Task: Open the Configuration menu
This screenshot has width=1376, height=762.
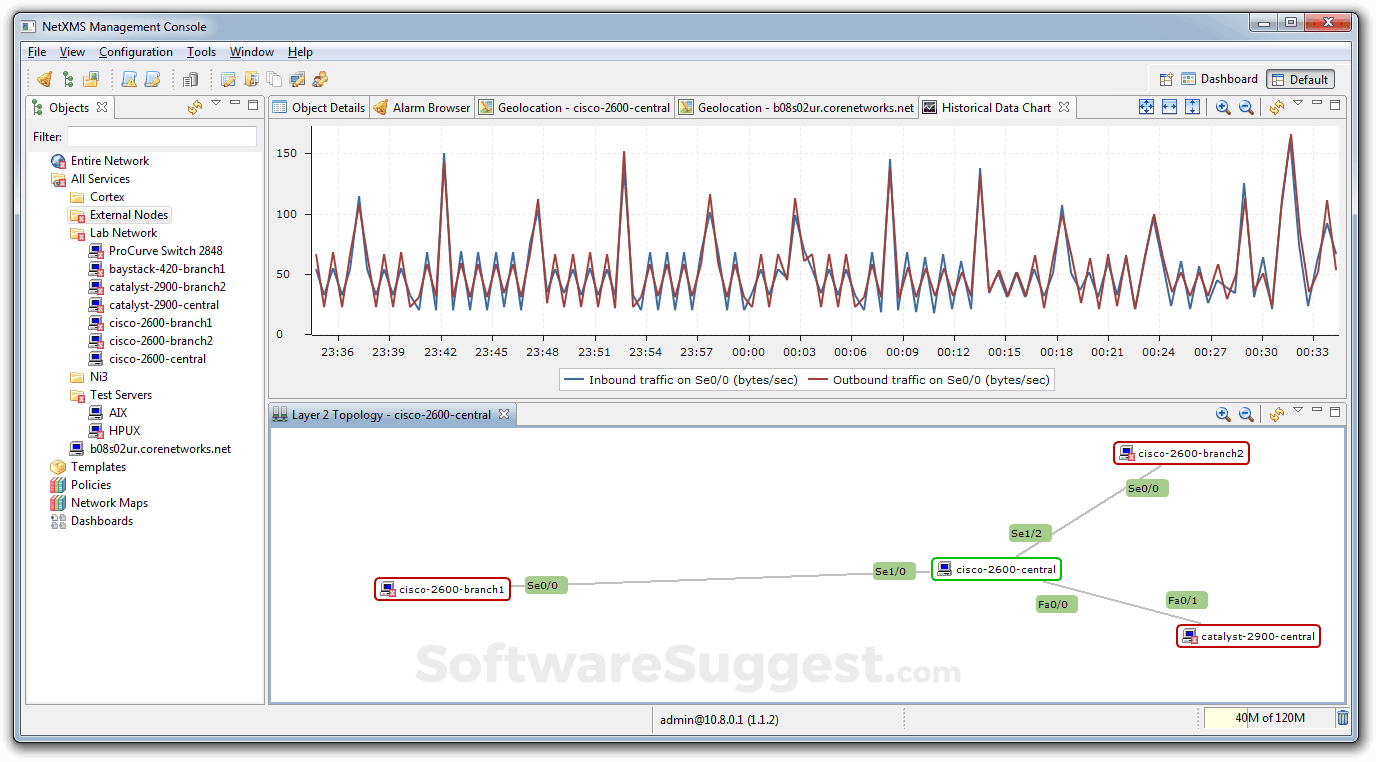Action: point(136,52)
